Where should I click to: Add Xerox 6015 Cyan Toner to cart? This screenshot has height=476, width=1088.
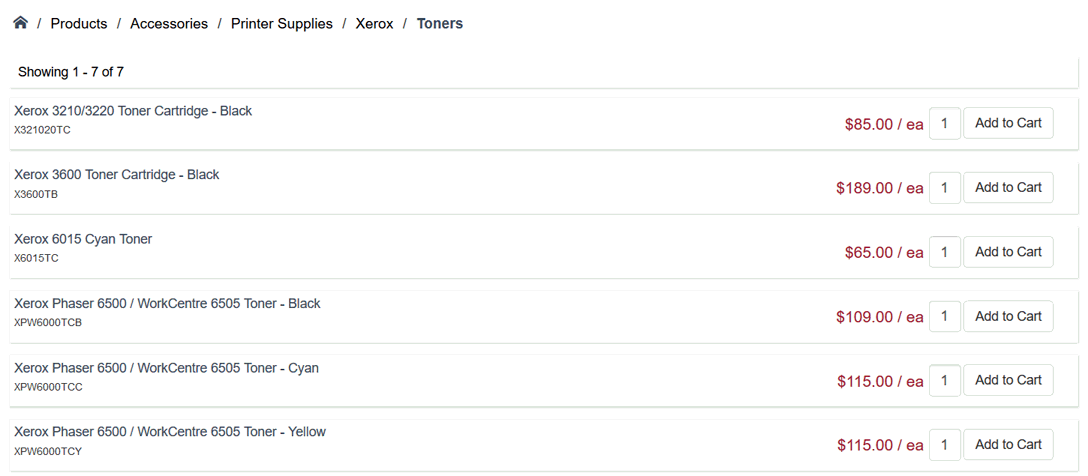(1008, 252)
